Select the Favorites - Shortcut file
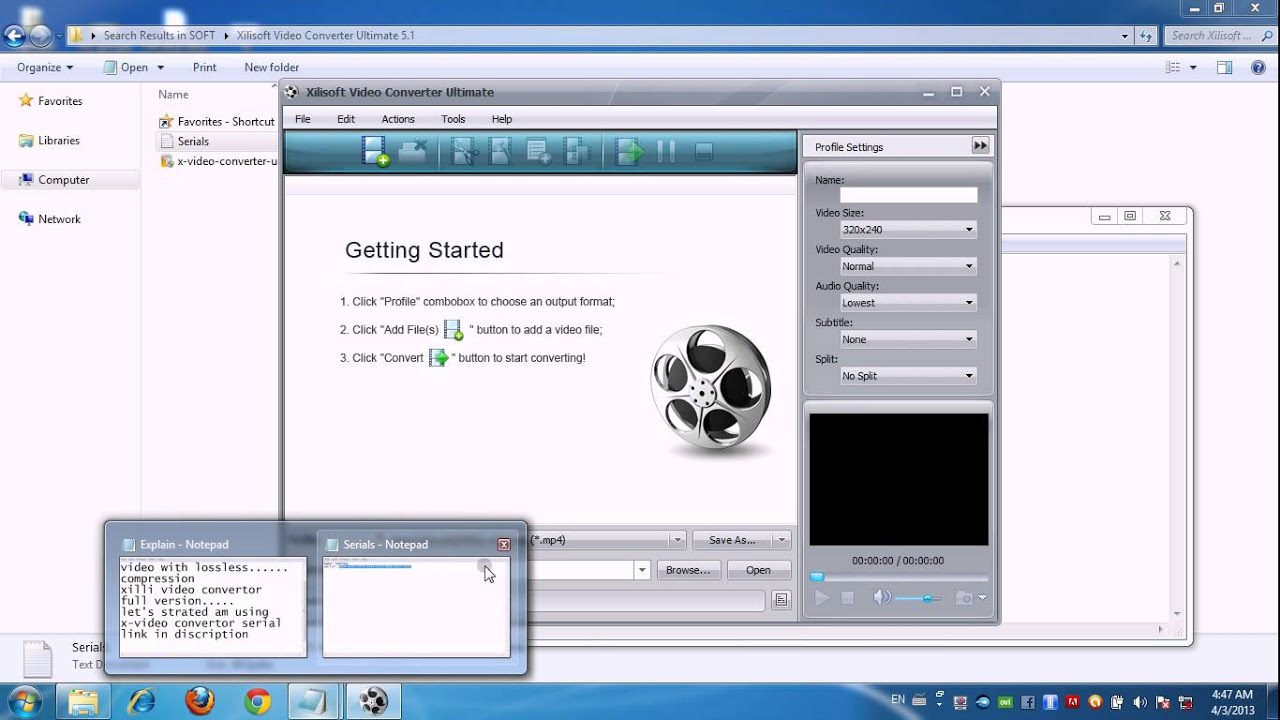This screenshot has height=720, width=1280. click(x=217, y=121)
